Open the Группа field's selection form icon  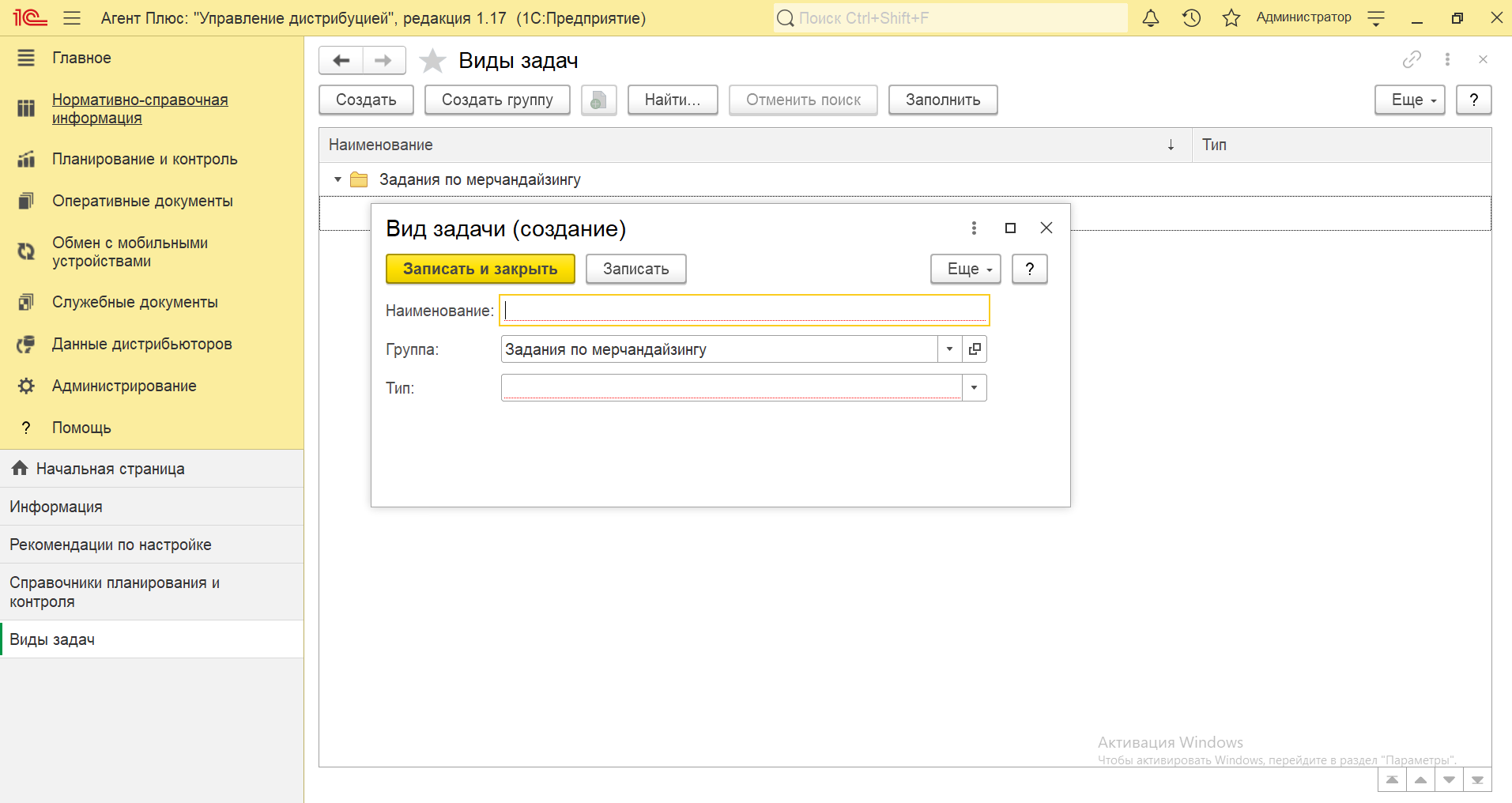pos(975,349)
